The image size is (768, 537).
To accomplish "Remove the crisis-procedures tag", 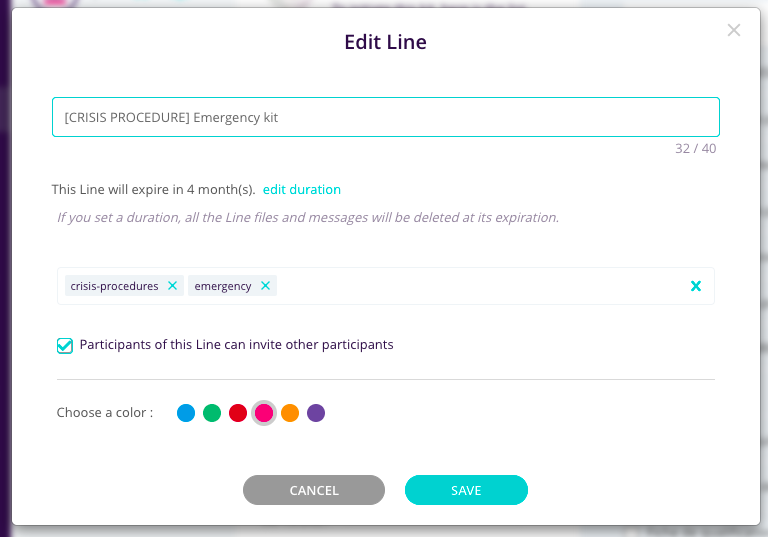I will pyautogui.click(x=173, y=286).
